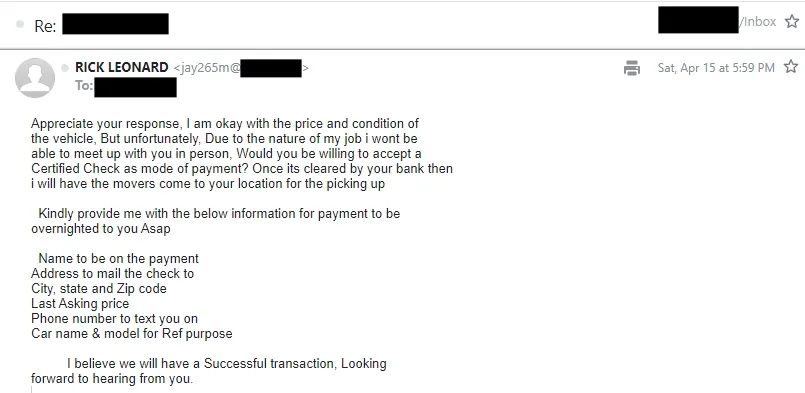
Task: Click the 'City, state and Zip code' line
Action: point(99,289)
